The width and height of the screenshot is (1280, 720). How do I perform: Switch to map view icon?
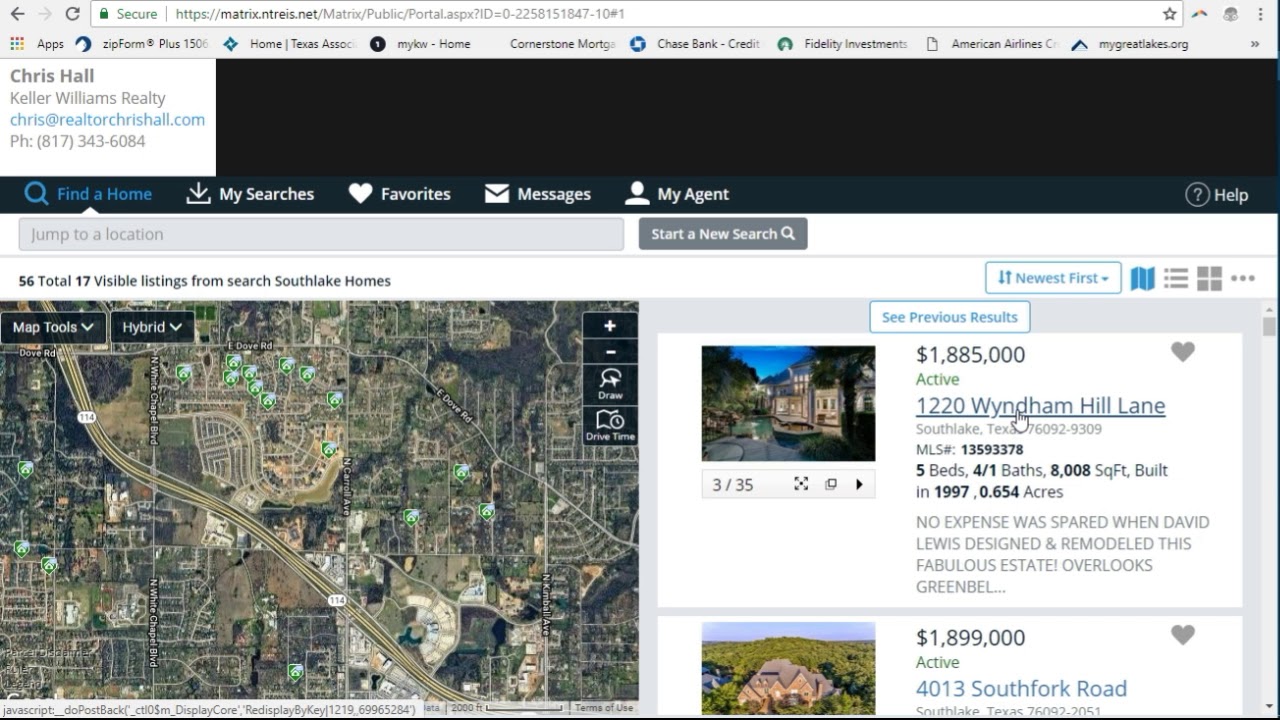point(1142,278)
